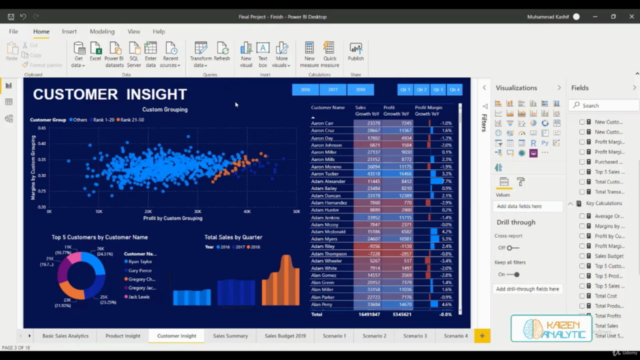Check the Sales Budget measure checkbox

pyautogui.click(x=582, y=256)
